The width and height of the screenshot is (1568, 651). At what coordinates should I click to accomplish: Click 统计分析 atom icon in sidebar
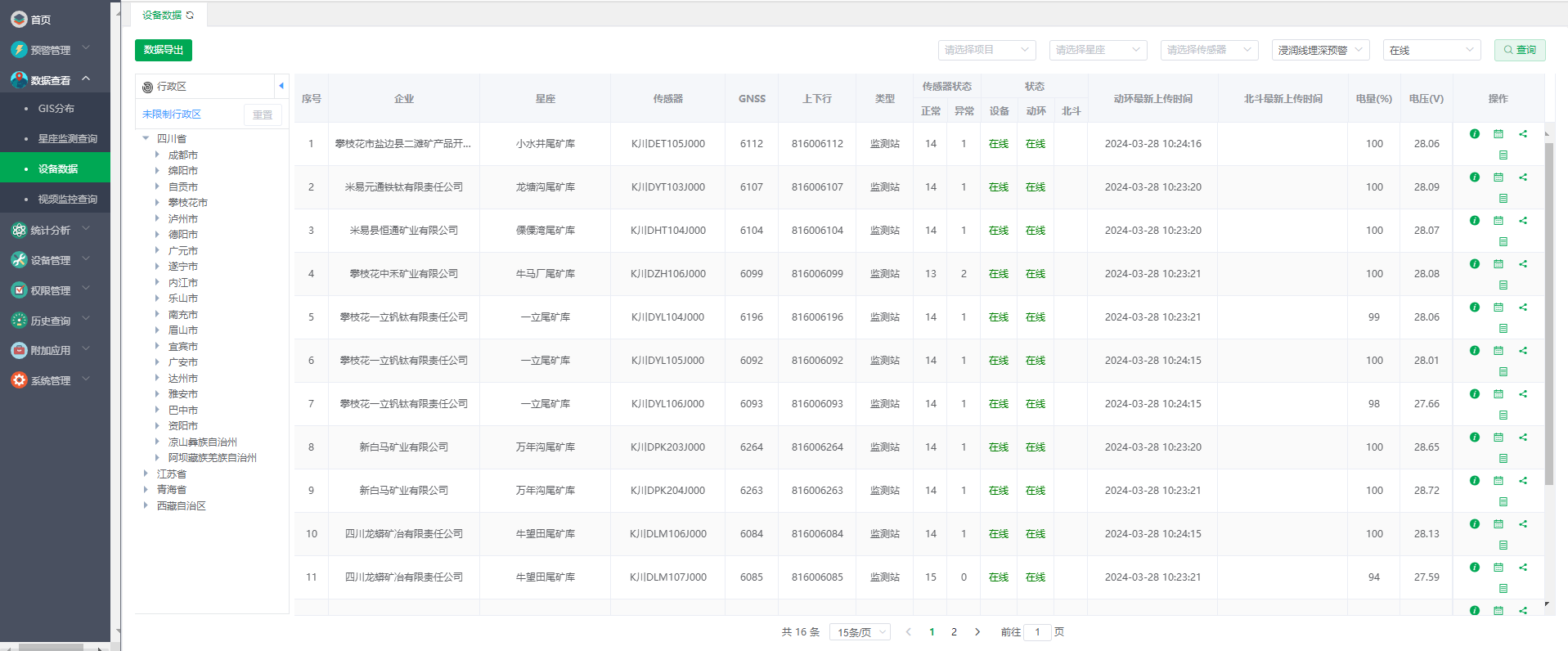pos(19,230)
